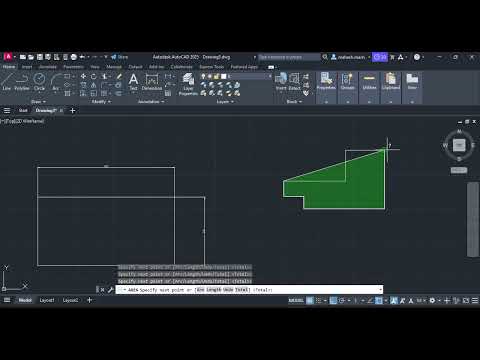This screenshot has height=360, width=480.
Task: Select the Polyline tool
Action: pos(22,82)
